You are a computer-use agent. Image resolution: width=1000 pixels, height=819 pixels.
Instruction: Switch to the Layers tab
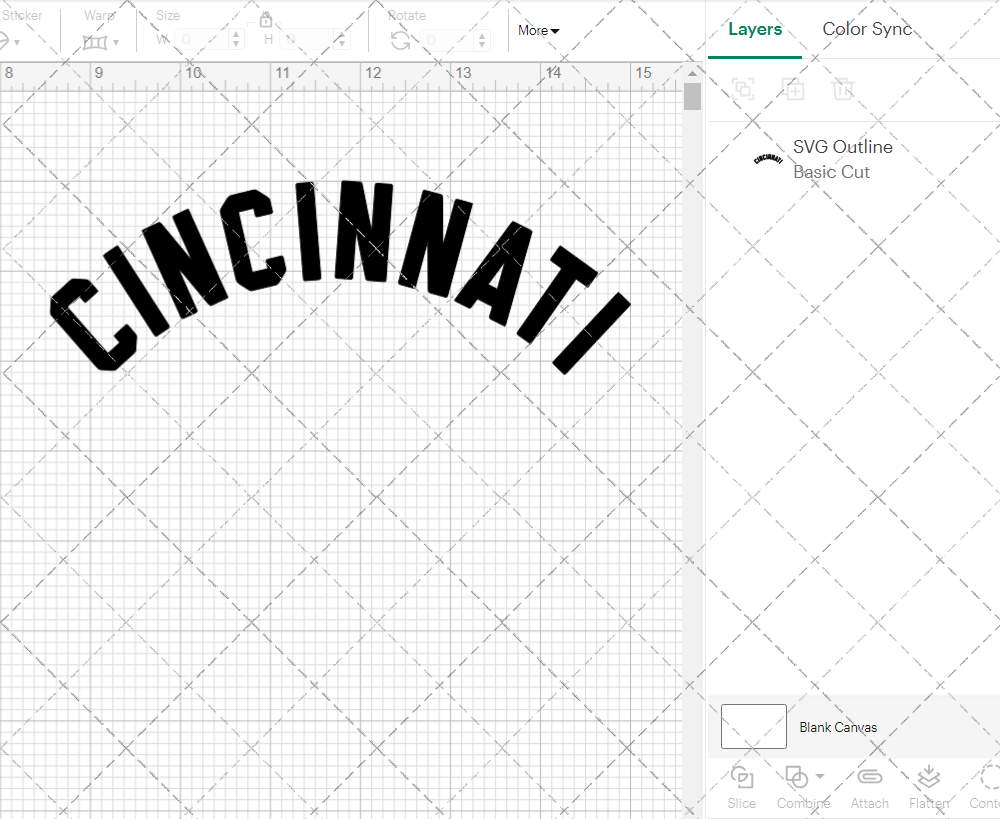pyautogui.click(x=755, y=29)
